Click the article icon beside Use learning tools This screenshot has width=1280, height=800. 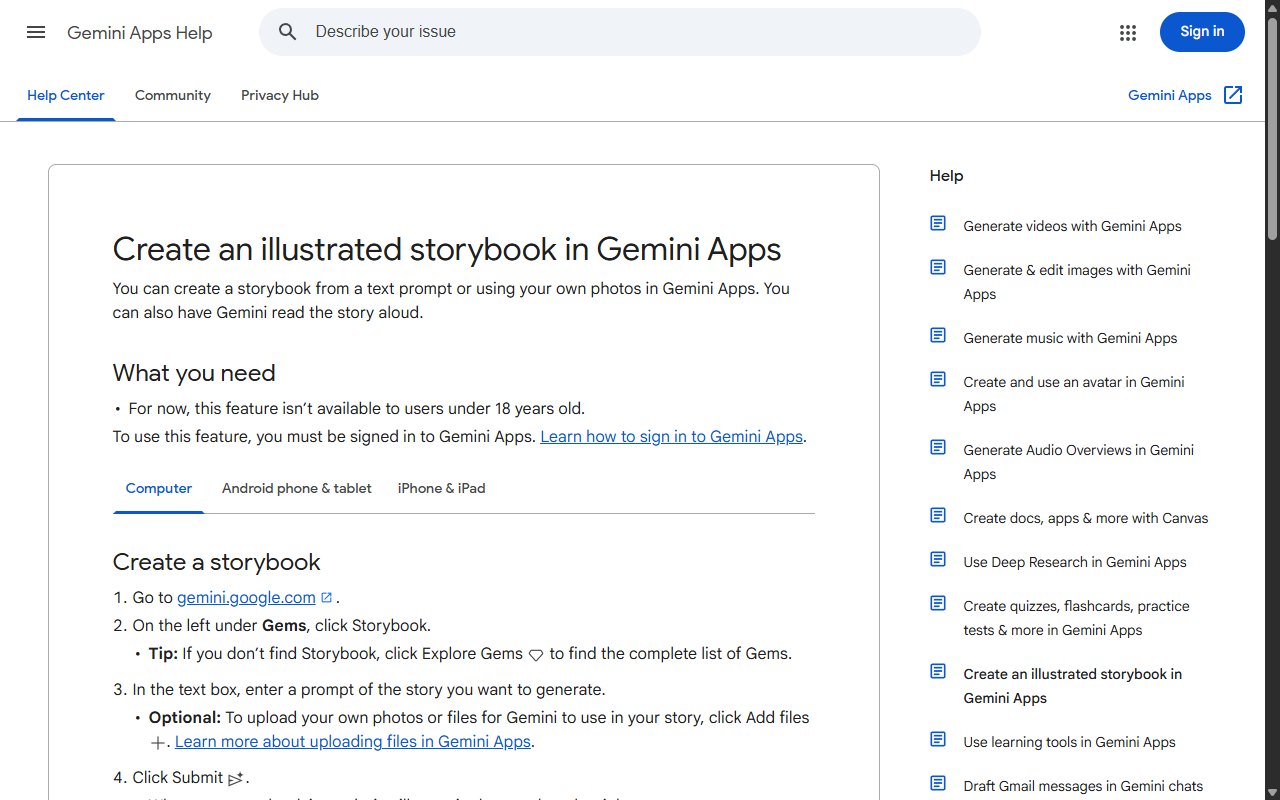(x=938, y=739)
